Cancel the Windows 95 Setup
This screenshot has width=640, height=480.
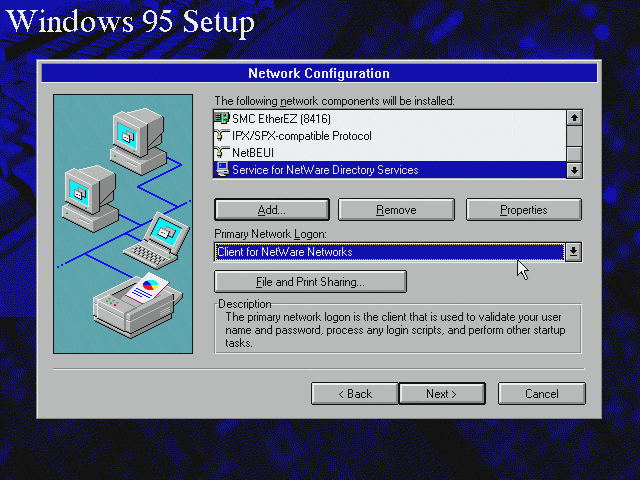542,393
